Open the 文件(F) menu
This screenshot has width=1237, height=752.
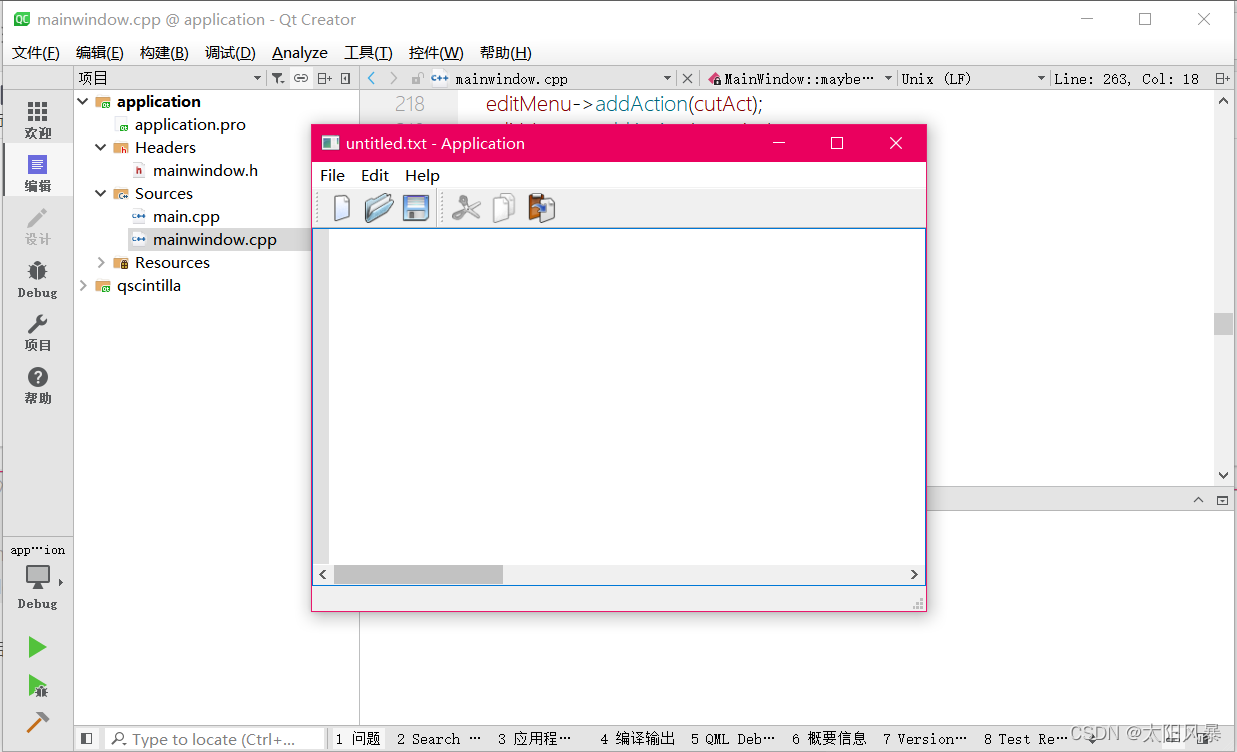35,53
